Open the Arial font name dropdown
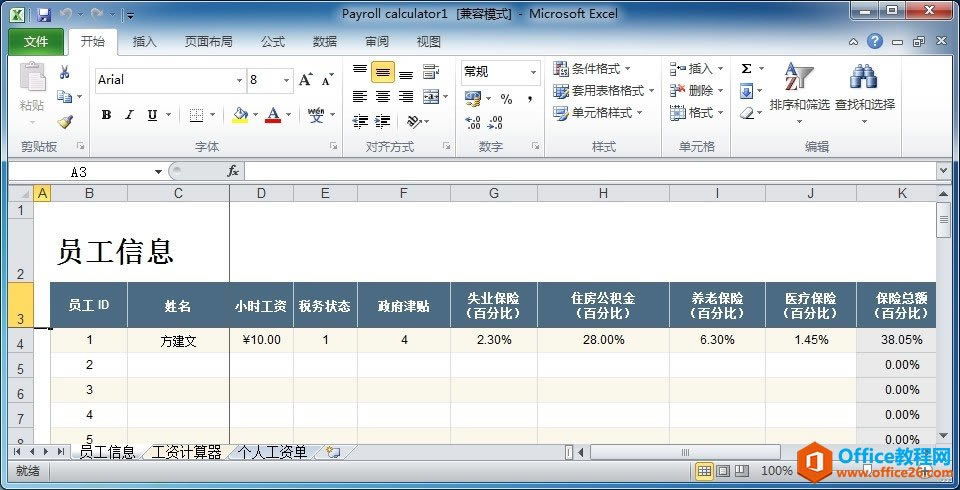The height and width of the screenshot is (490, 960). (239, 80)
